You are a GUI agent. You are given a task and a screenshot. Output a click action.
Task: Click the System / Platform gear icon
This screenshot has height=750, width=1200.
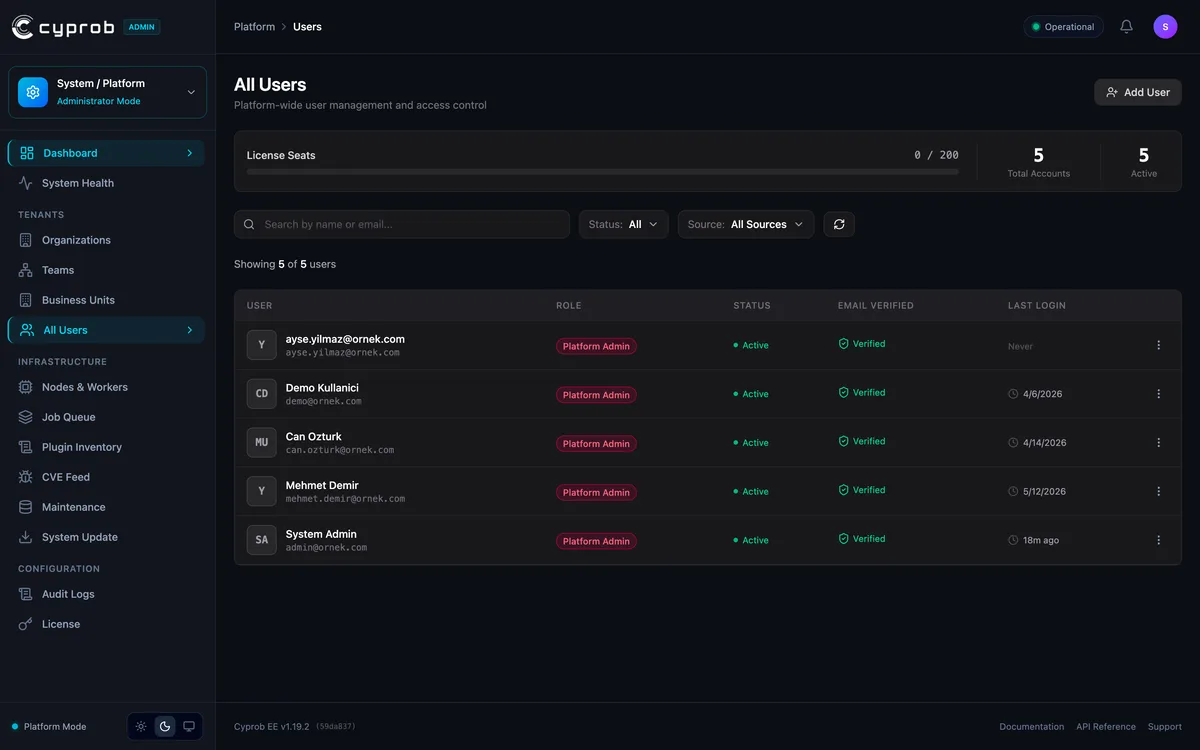(x=33, y=92)
